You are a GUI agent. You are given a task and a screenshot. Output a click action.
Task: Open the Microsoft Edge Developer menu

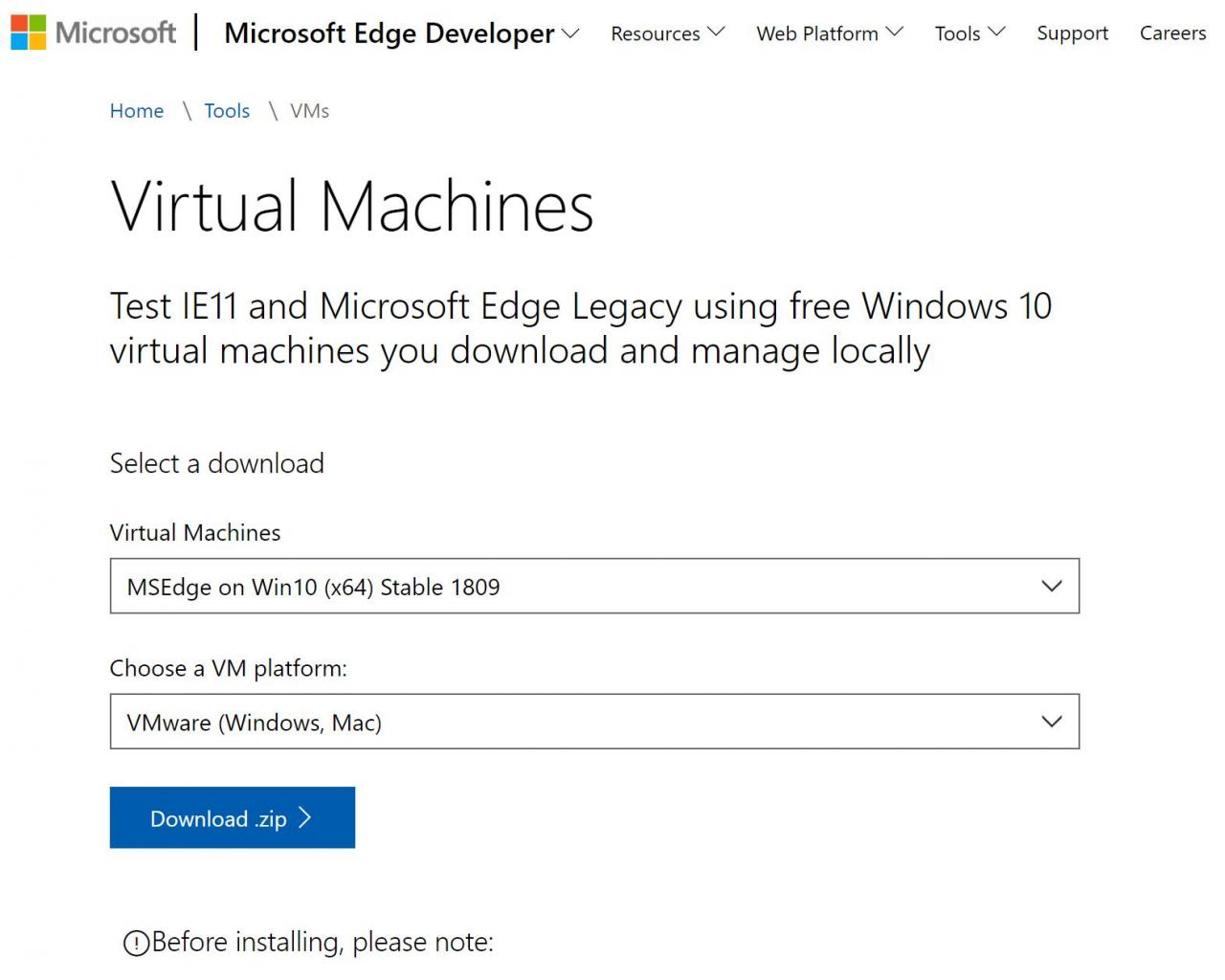click(402, 33)
